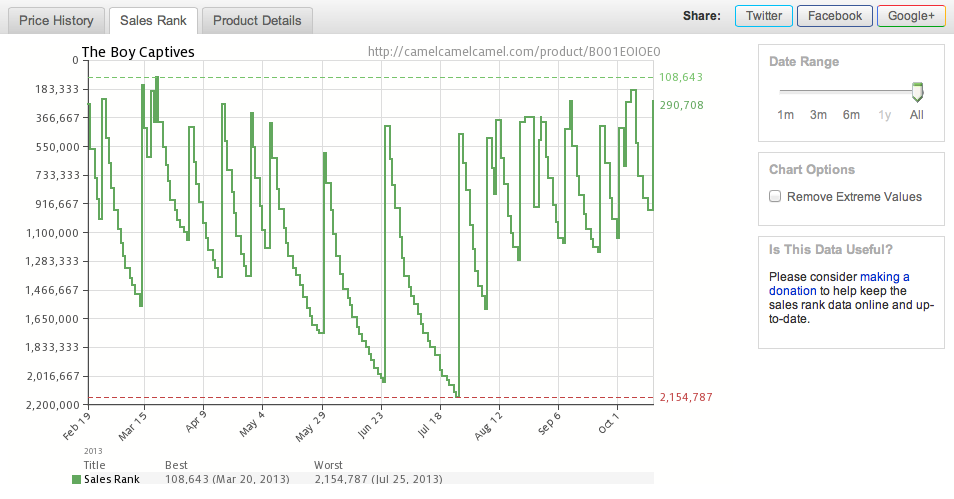954x499 pixels.
Task: Share via the Facebook button
Action: [x=835, y=16]
